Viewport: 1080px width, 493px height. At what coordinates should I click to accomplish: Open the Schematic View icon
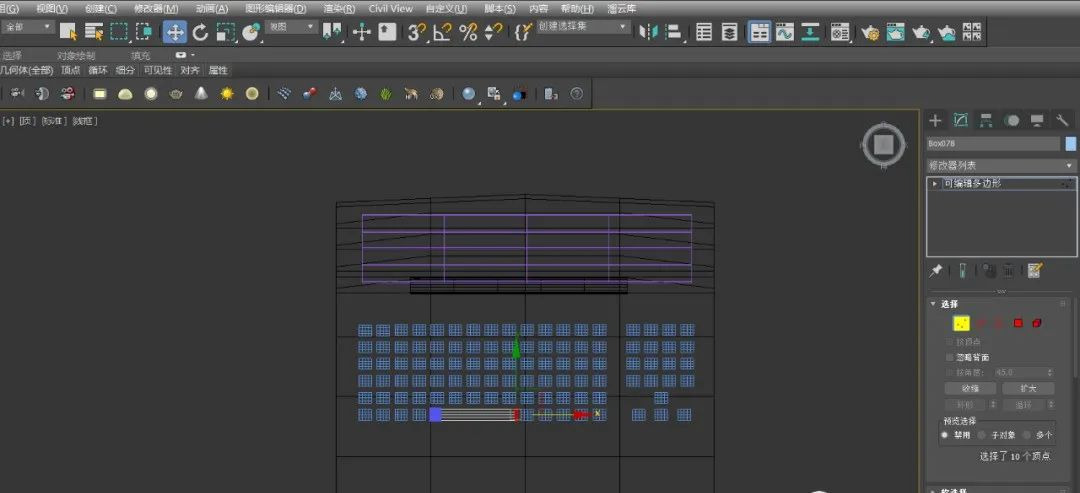(810, 32)
